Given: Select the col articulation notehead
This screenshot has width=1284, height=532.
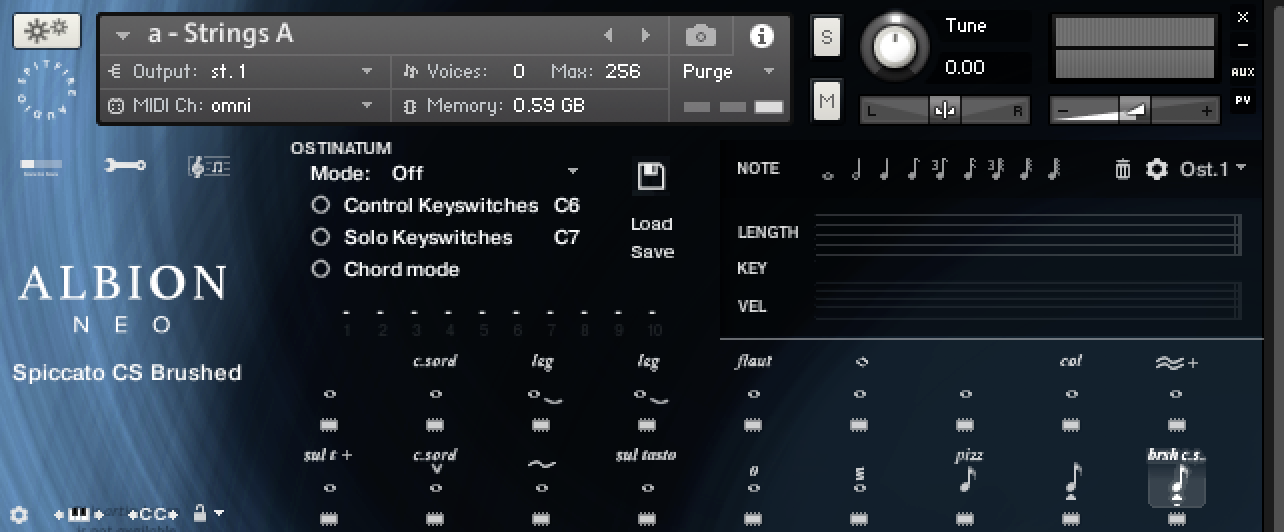Looking at the screenshot, I should click(1070, 394).
